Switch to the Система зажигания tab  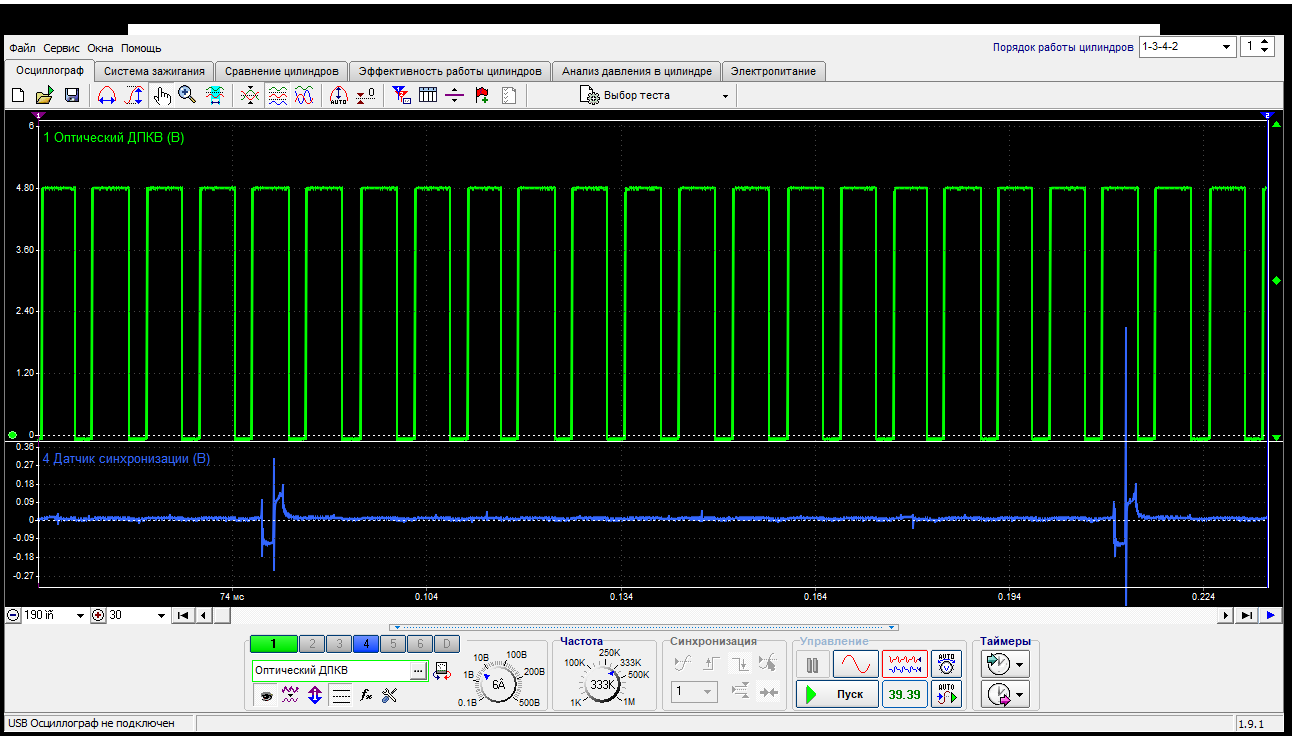pyautogui.click(x=155, y=71)
